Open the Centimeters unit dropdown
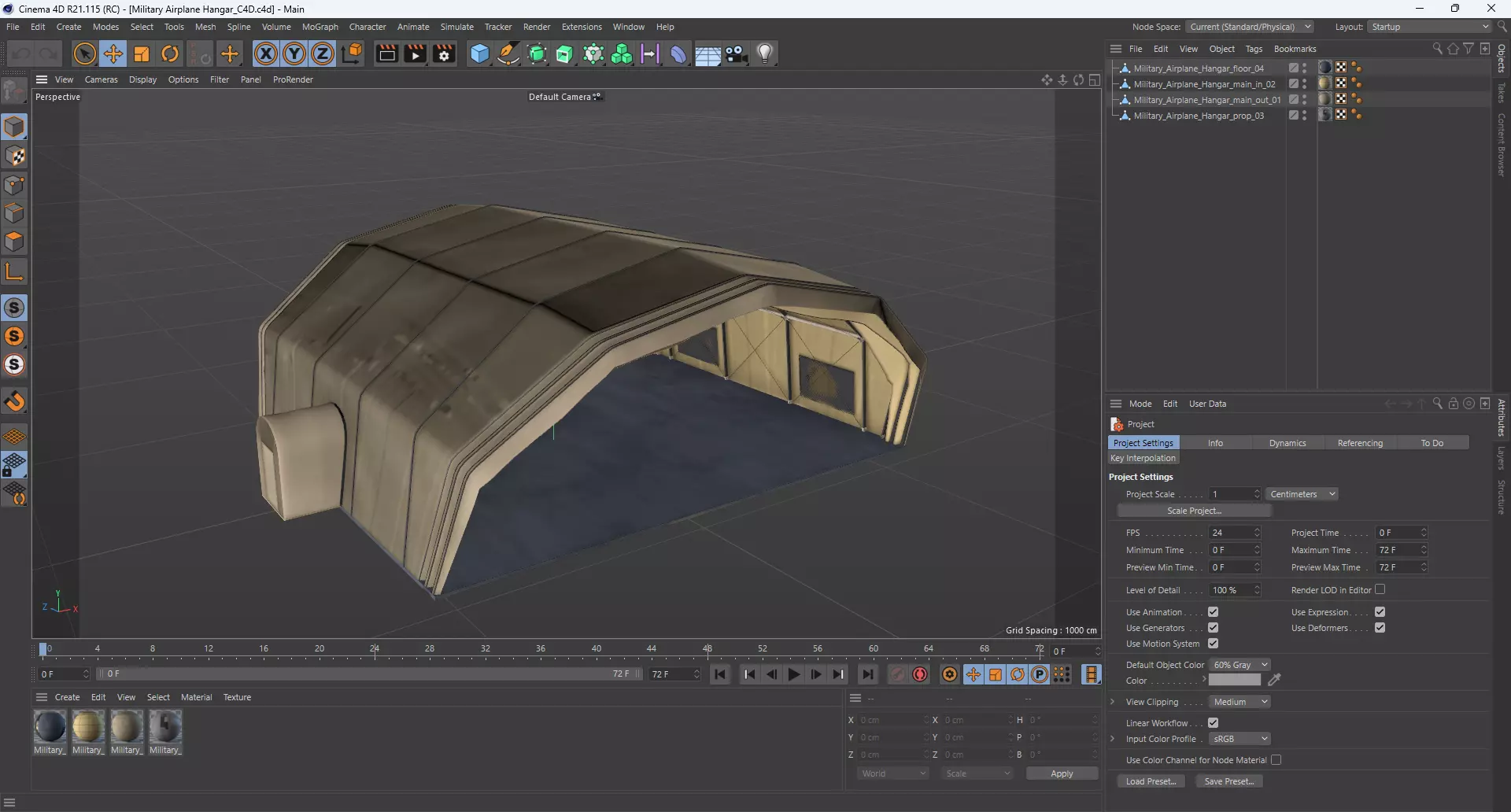The width and height of the screenshot is (1511, 812). point(1302,494)
